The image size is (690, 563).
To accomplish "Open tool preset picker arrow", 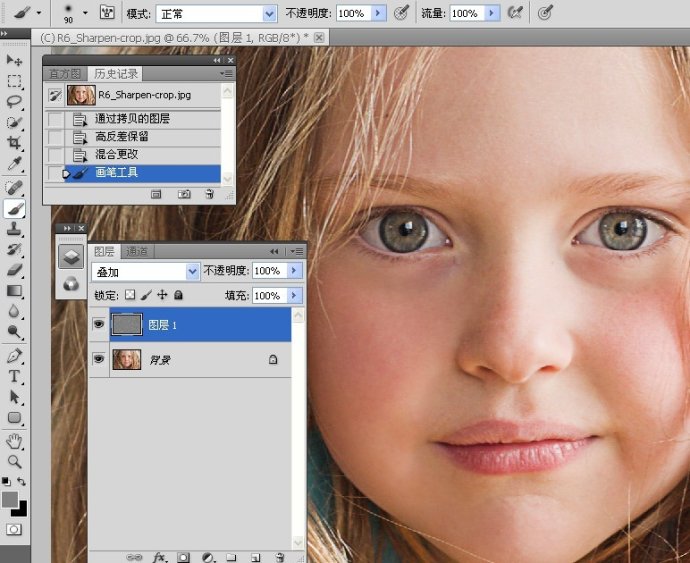I will click(39, 13).
